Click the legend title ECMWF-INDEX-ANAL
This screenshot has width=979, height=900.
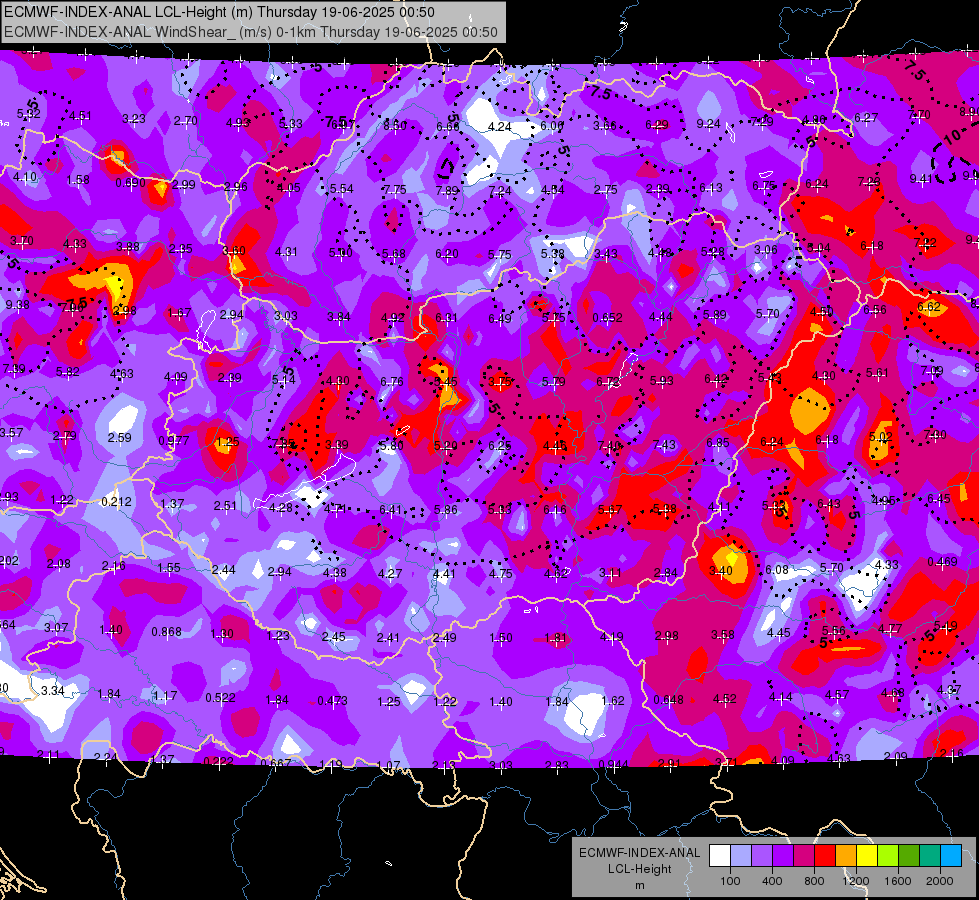tap(639, 853)
